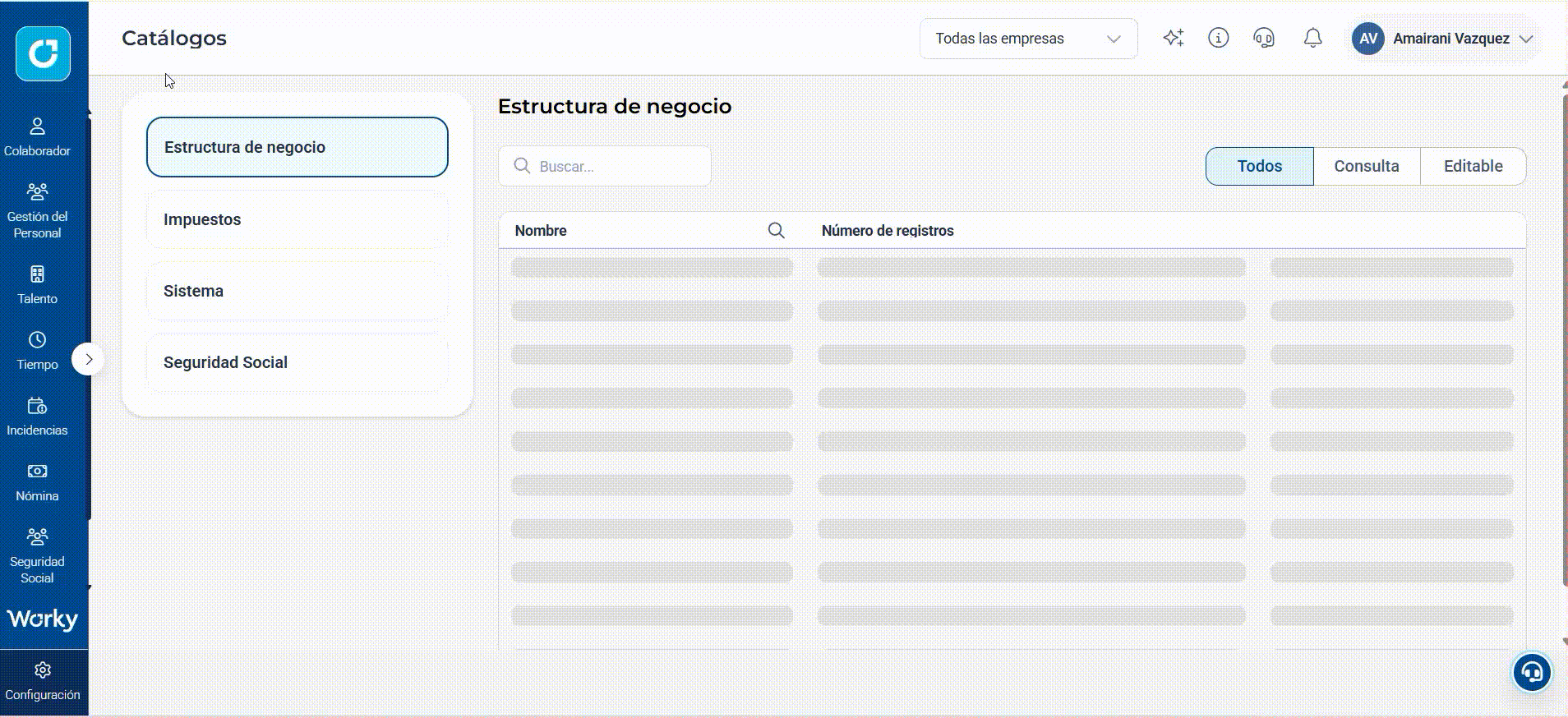Viewport: 1568px width, 718px height.
Task: Click the Número de registros column header
Action: pos(888,231)
